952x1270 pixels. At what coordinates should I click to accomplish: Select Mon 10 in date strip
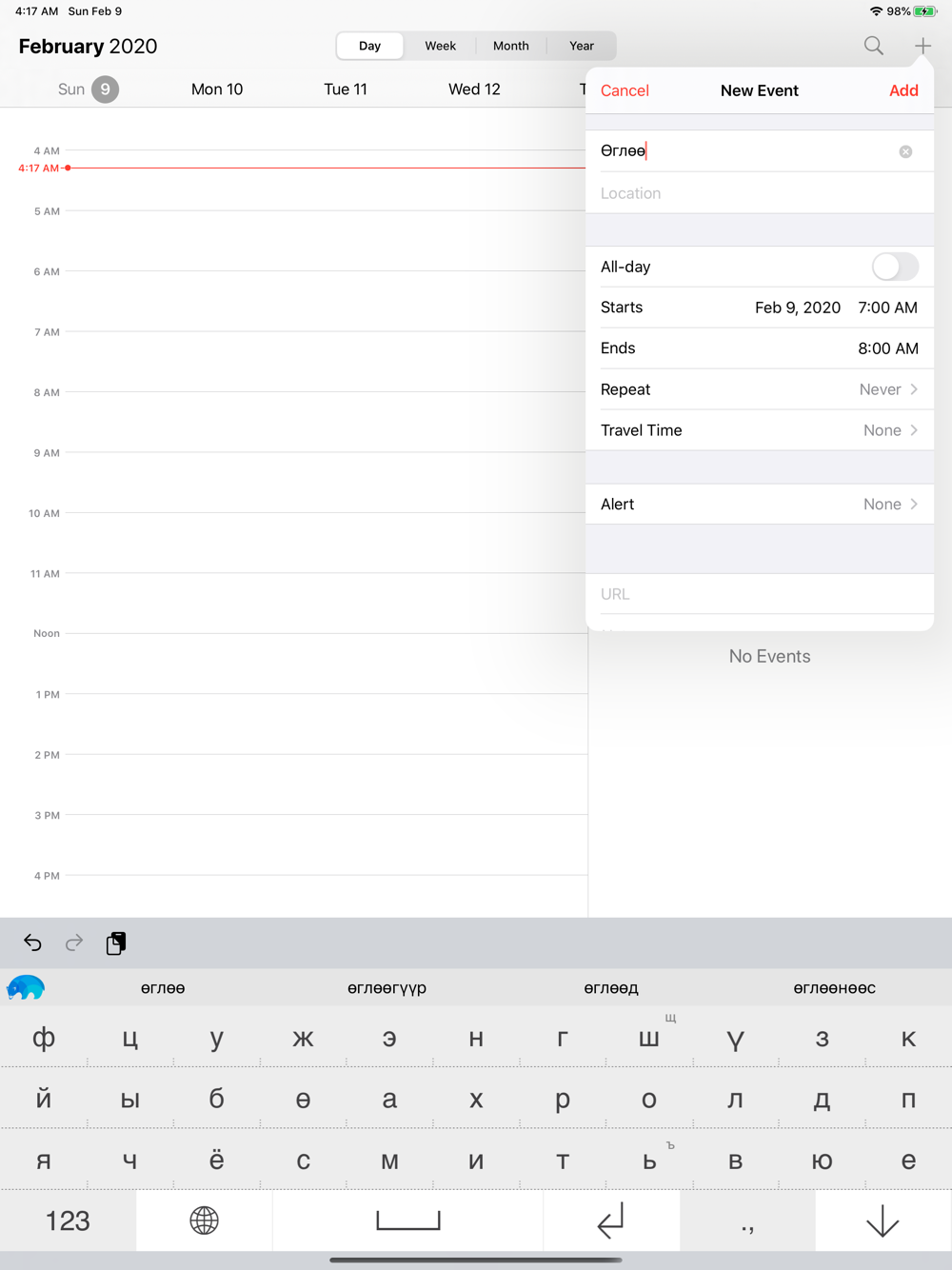pos(217,89)
